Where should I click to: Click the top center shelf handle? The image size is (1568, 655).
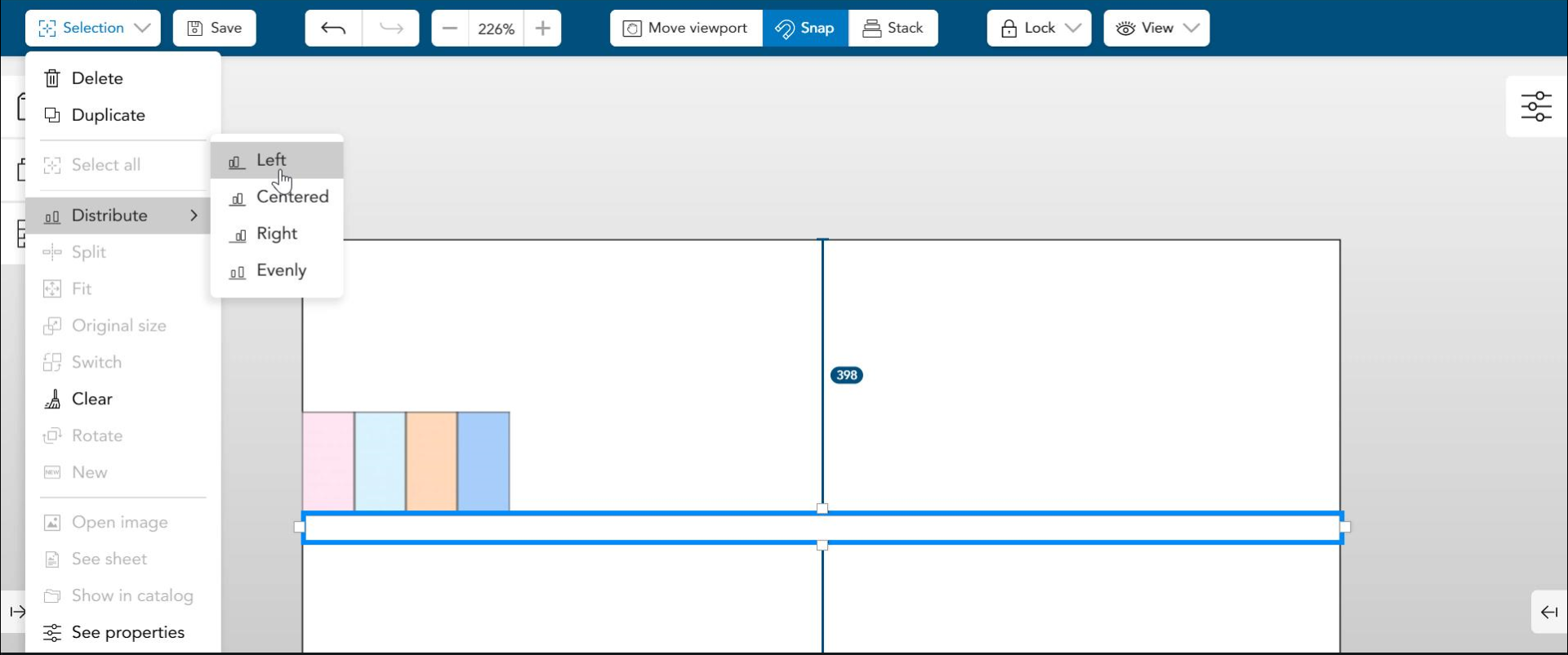pyautogui.click(x=822, y=509)
